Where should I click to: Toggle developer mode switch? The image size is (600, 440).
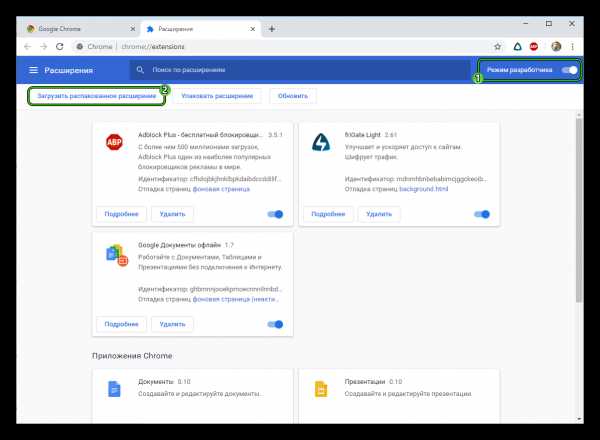click(x=569, y=70)
